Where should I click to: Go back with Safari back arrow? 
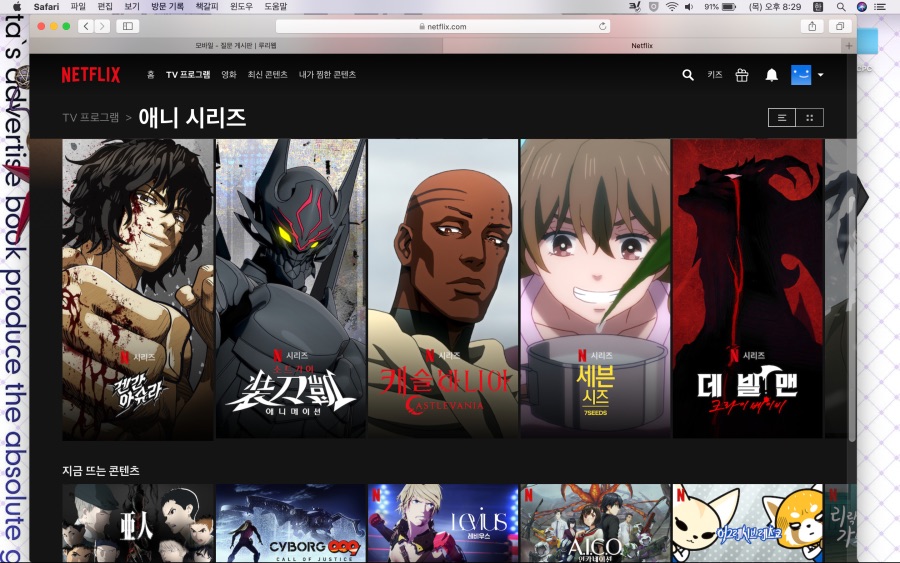pos(86,26)
